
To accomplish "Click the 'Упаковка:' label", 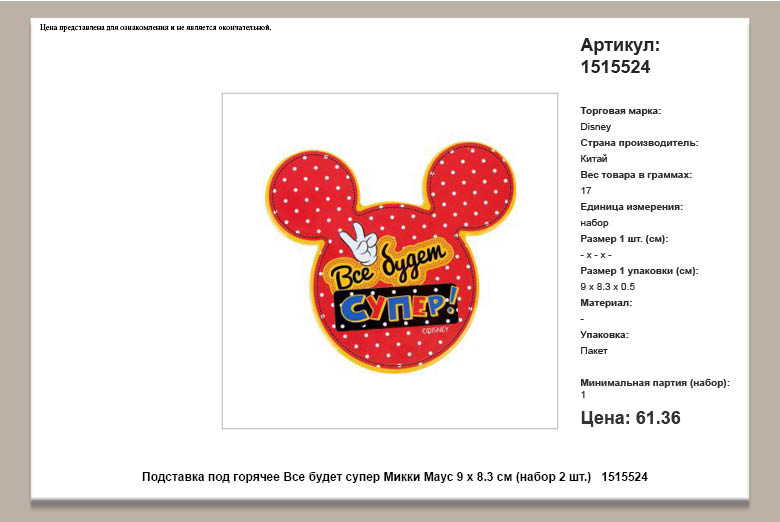I will coord(604,335).
